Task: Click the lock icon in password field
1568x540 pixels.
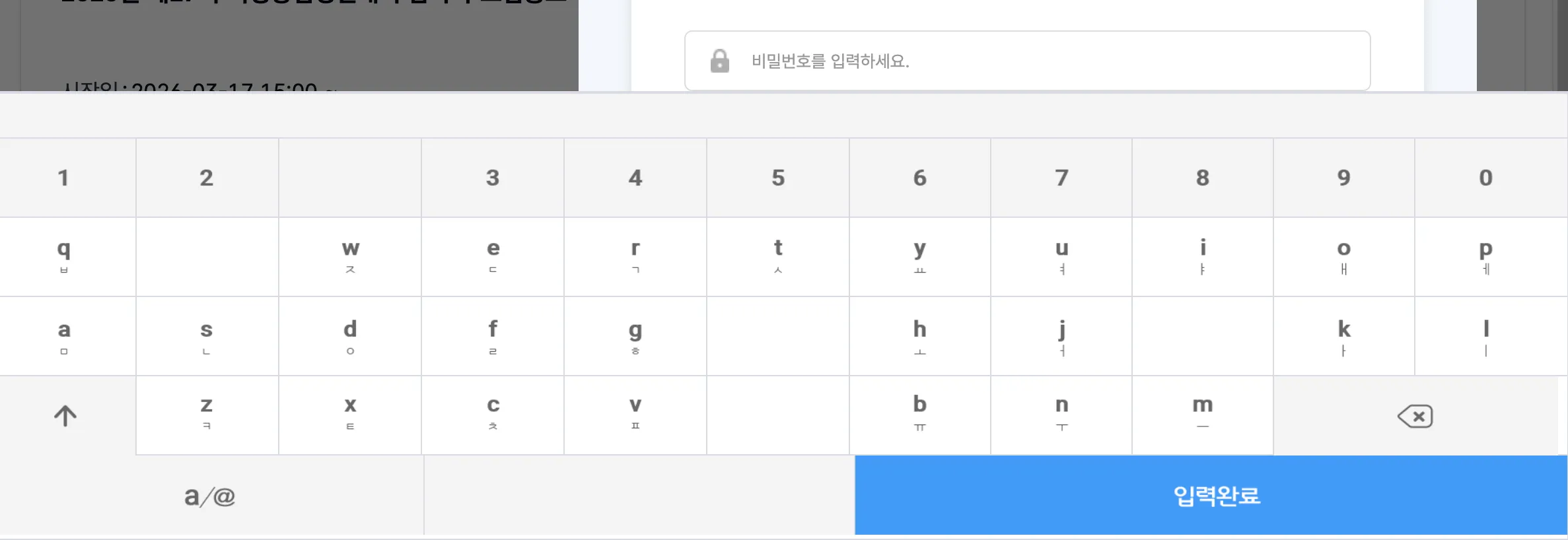Action: pyautogui.click(x=719, y=61)
